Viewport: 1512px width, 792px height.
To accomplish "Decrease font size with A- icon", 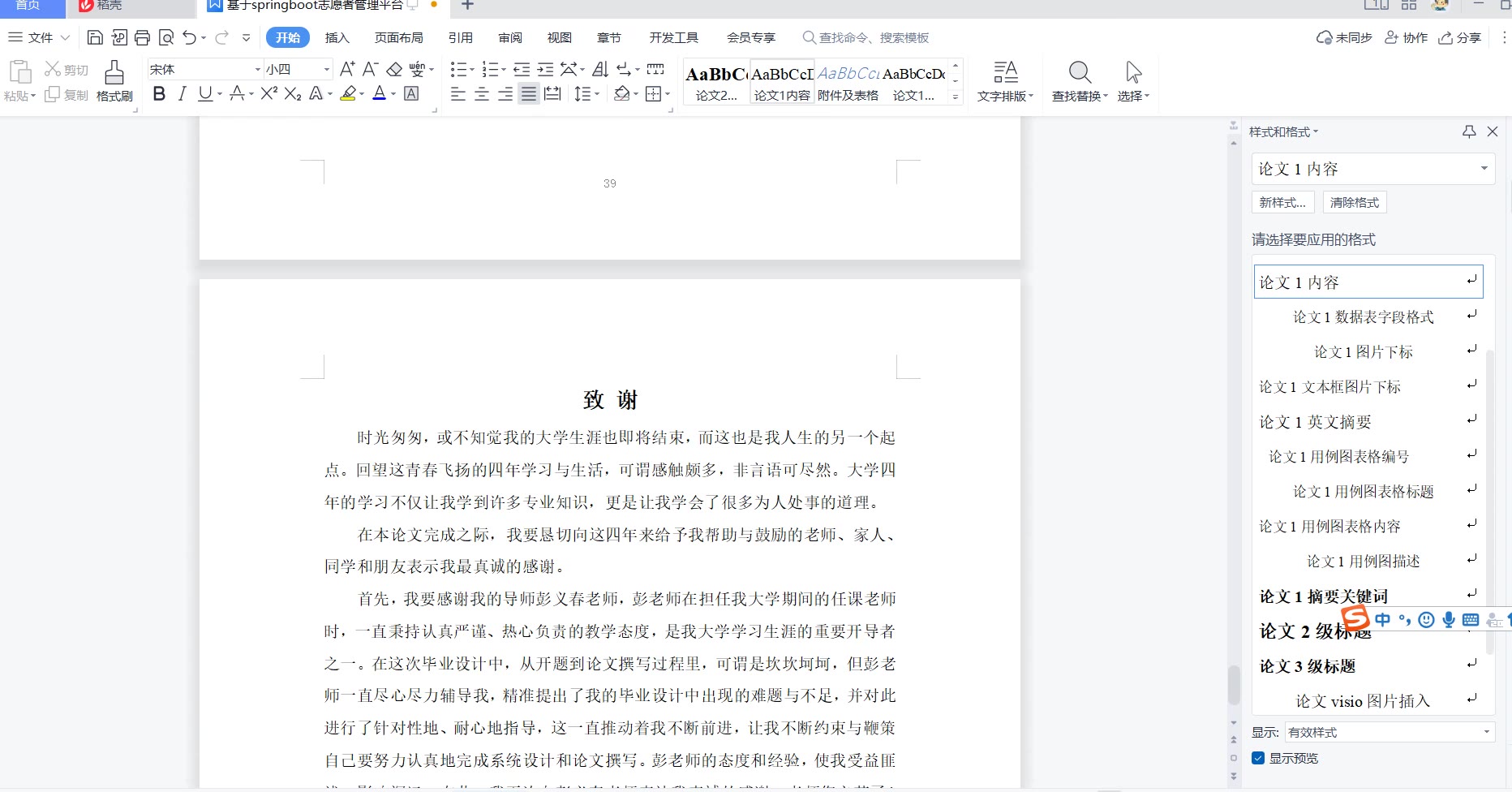I will click(x=370, y=69).
